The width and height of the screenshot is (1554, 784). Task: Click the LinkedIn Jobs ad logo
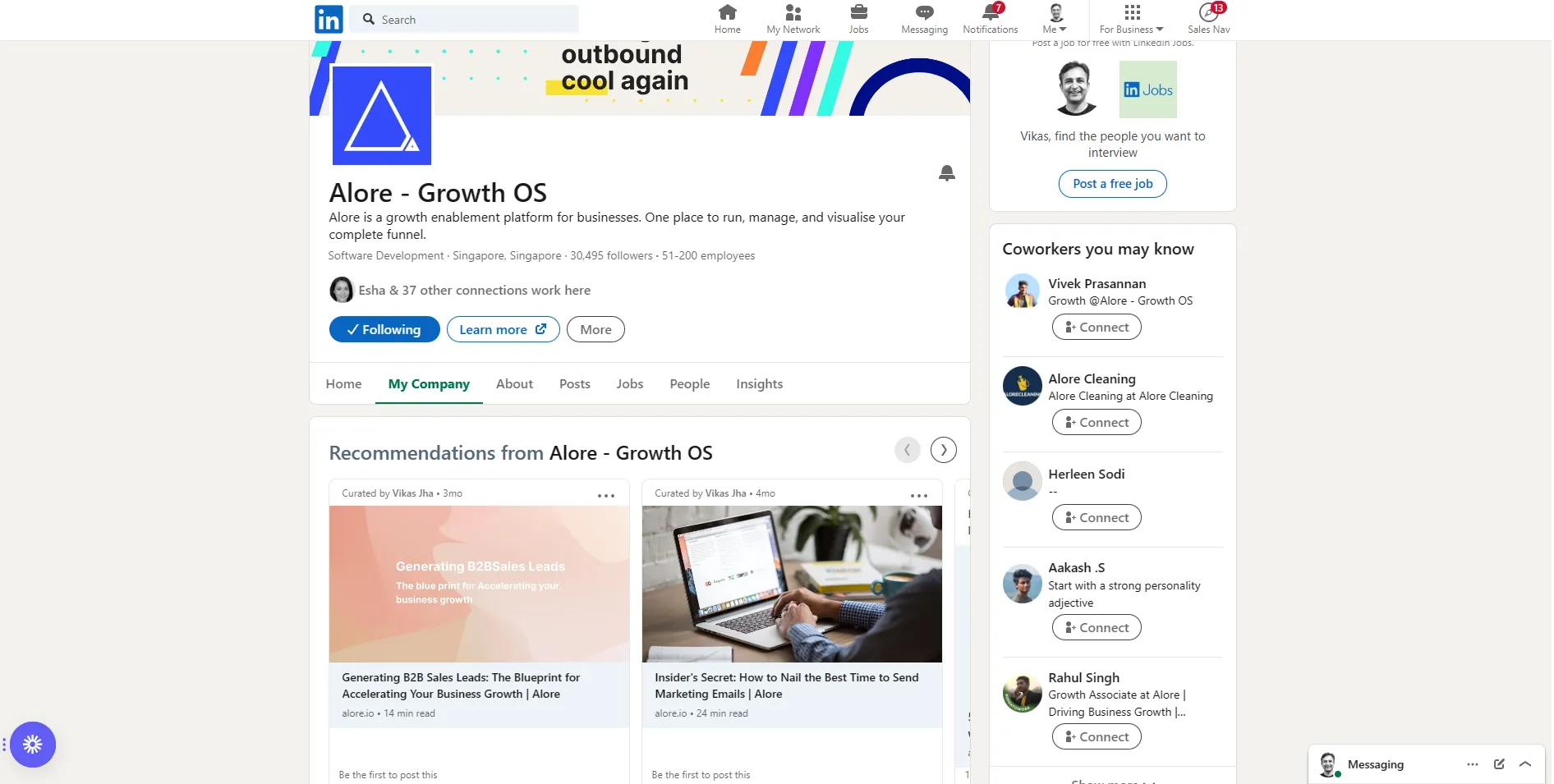tap(1147, 89)
